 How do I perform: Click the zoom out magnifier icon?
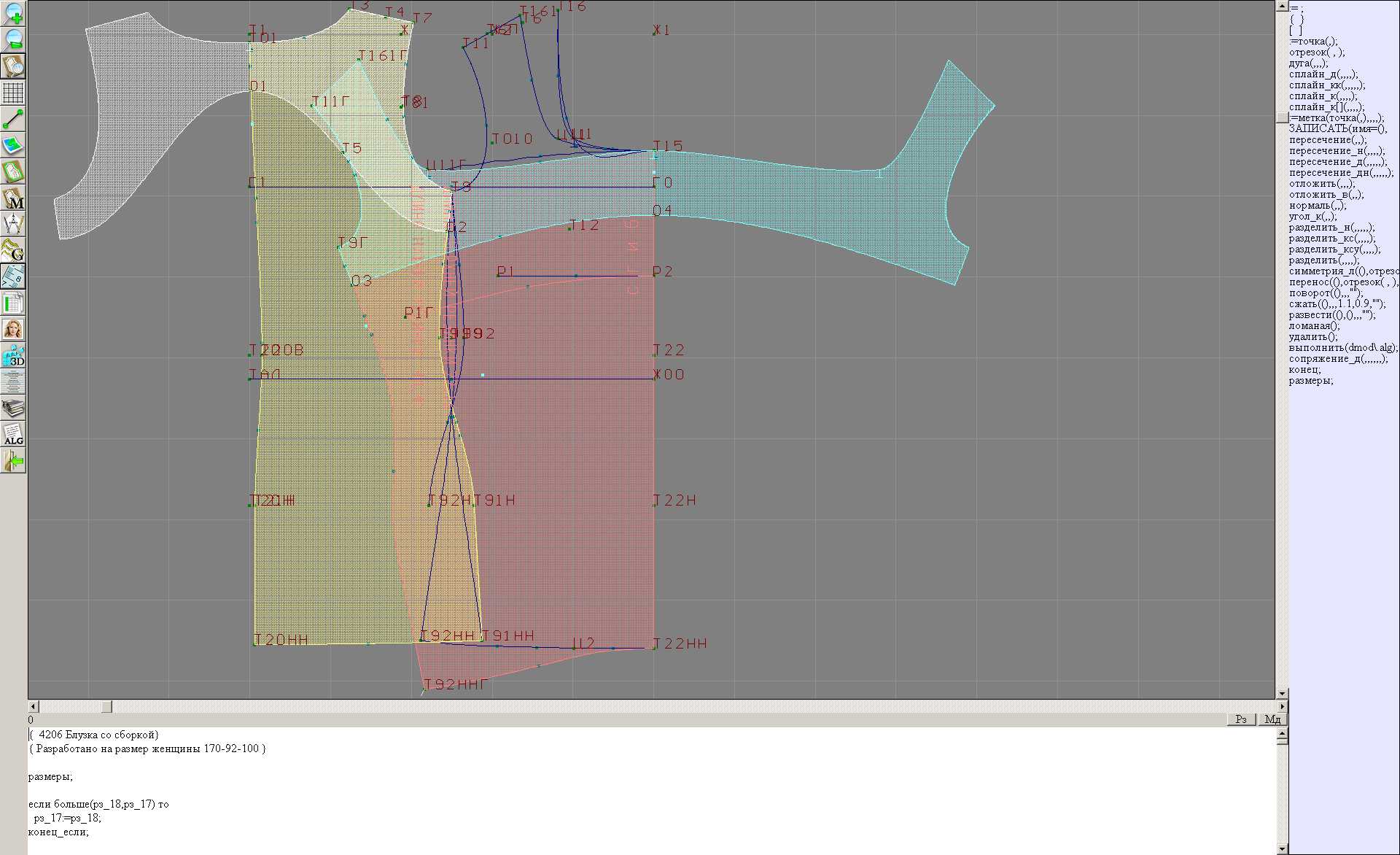(13, 39)
